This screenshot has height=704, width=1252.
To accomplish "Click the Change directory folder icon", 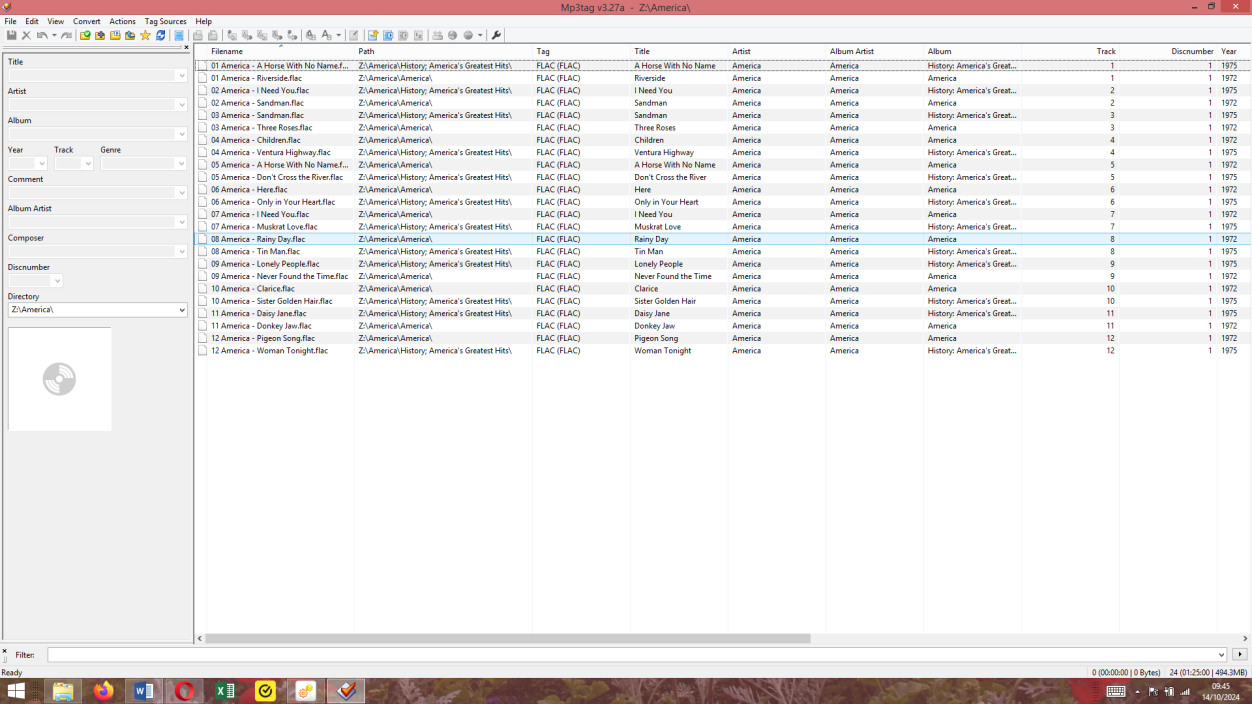I will click(85, 35).
